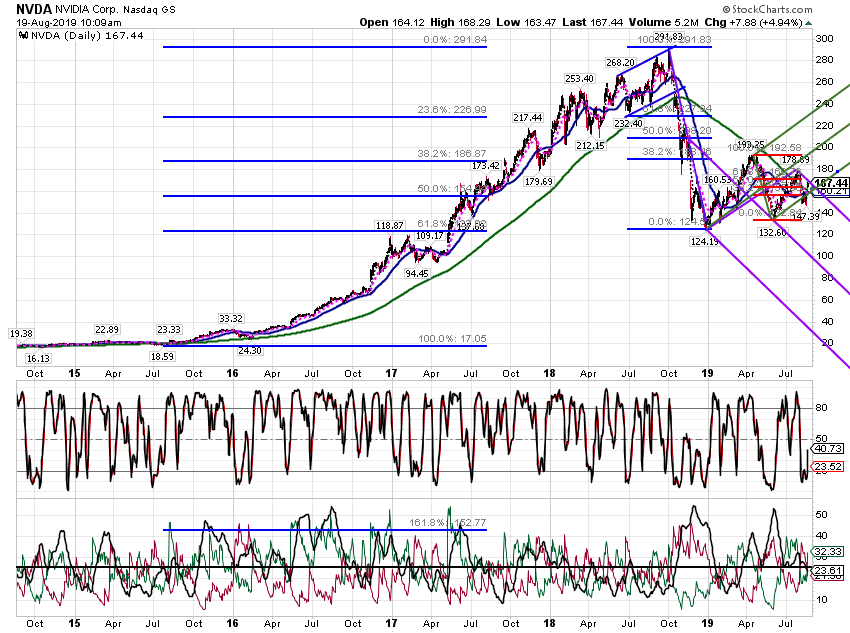Click the NVDA (Daily) 167.44 chart legend
The height and width of the screenshot is (633, 850).
[x=87, y=36]
